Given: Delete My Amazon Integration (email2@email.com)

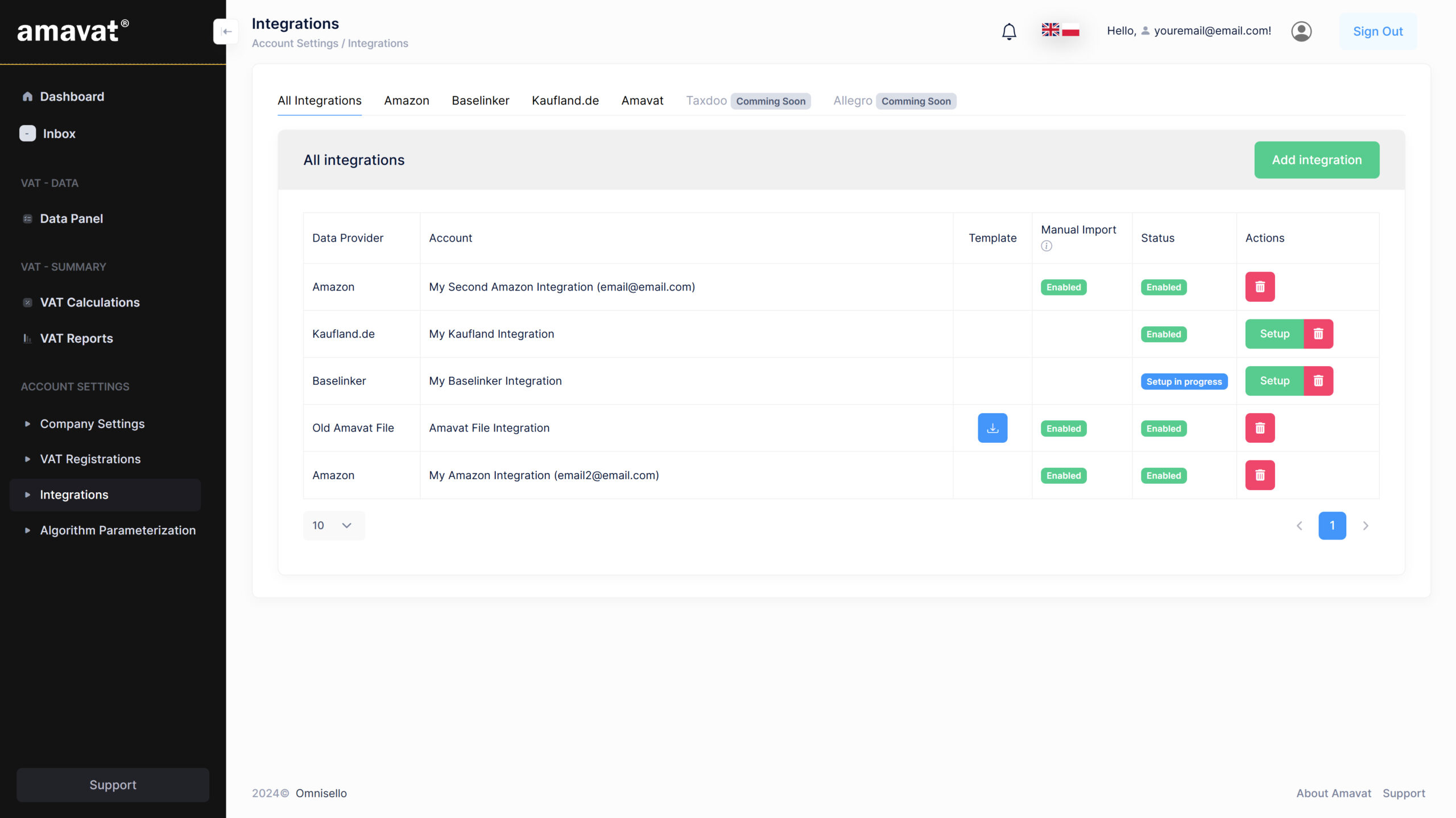Looking at the screenshot, I should pos(1260,475).
